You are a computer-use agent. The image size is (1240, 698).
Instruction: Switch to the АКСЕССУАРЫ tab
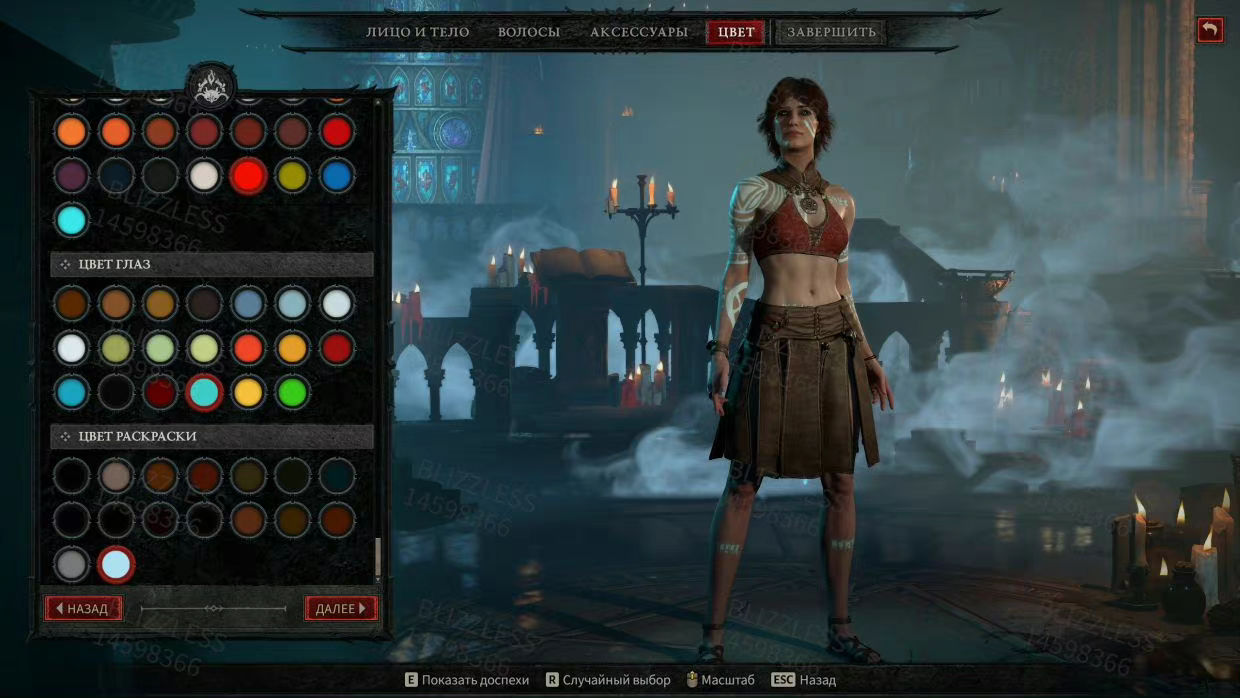click(x=639, y=32)
